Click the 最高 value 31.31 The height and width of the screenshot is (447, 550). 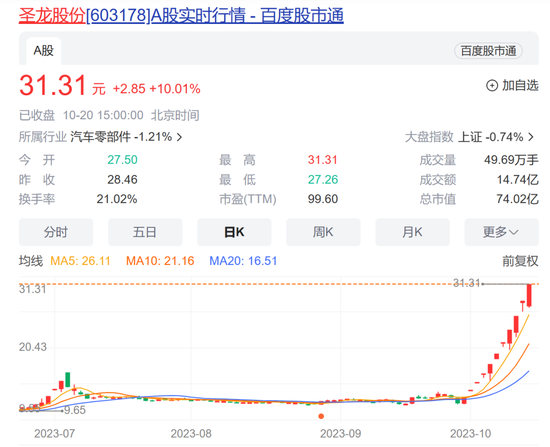coord(323,160)
